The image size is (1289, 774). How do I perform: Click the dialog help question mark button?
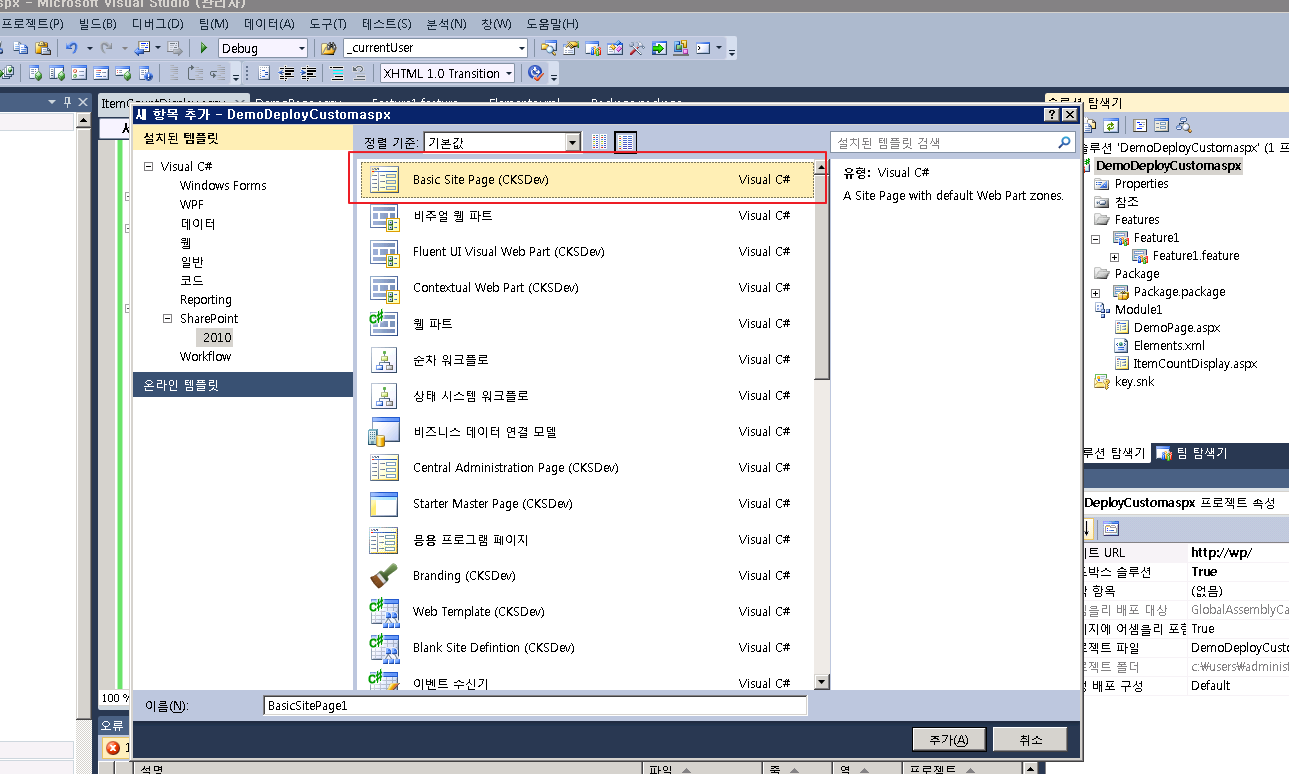click(x=1052, y=115)
